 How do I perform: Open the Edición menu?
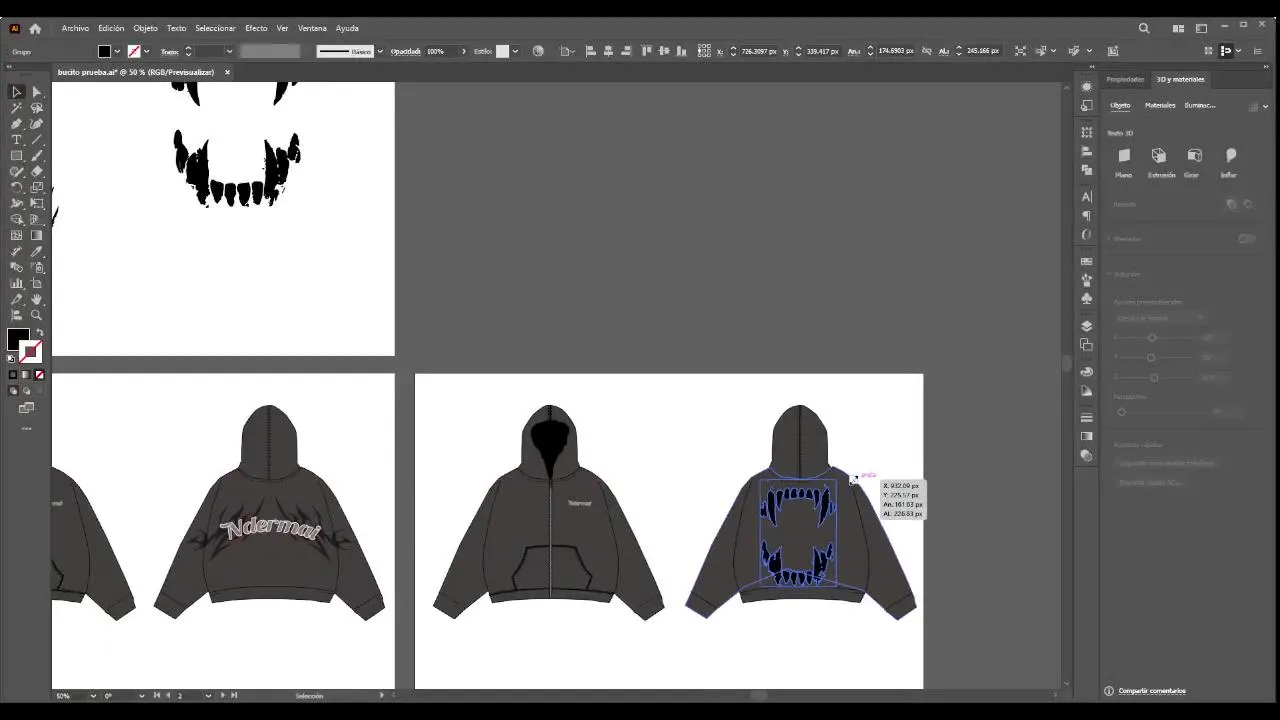[x=111, y=28]
